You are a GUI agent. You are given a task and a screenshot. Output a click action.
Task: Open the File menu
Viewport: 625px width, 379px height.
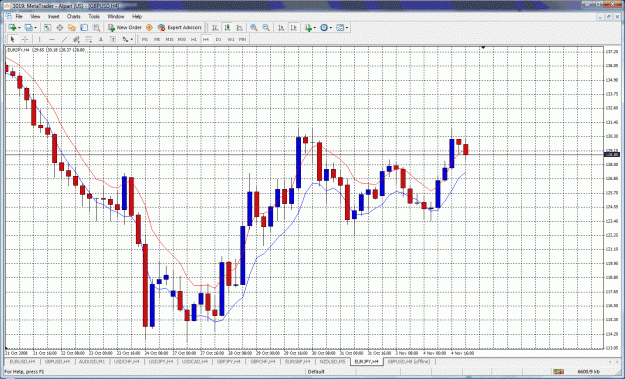coord(19,16)
